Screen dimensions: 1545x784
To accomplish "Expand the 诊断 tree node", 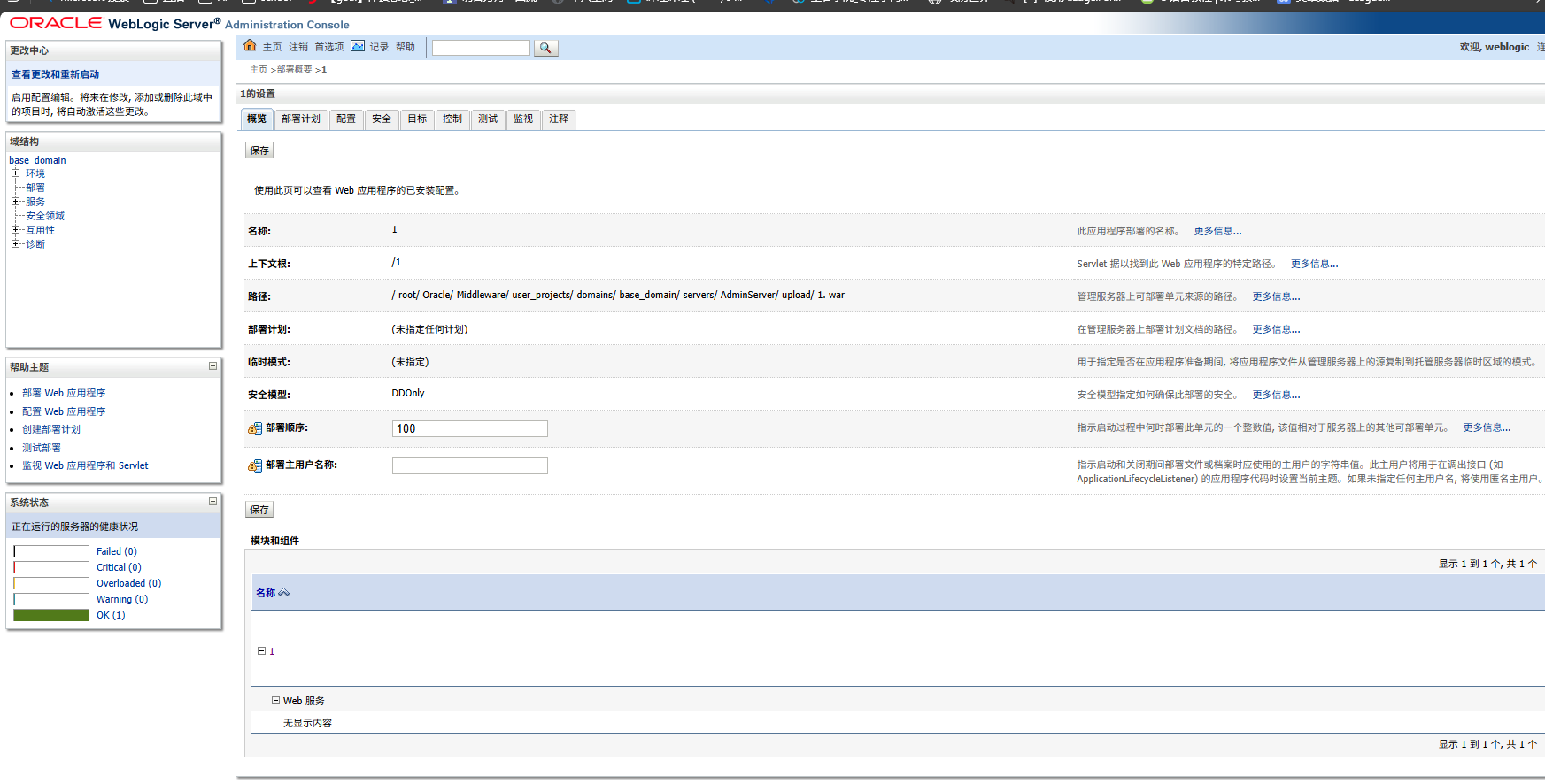I will click(x=16, y=244).
